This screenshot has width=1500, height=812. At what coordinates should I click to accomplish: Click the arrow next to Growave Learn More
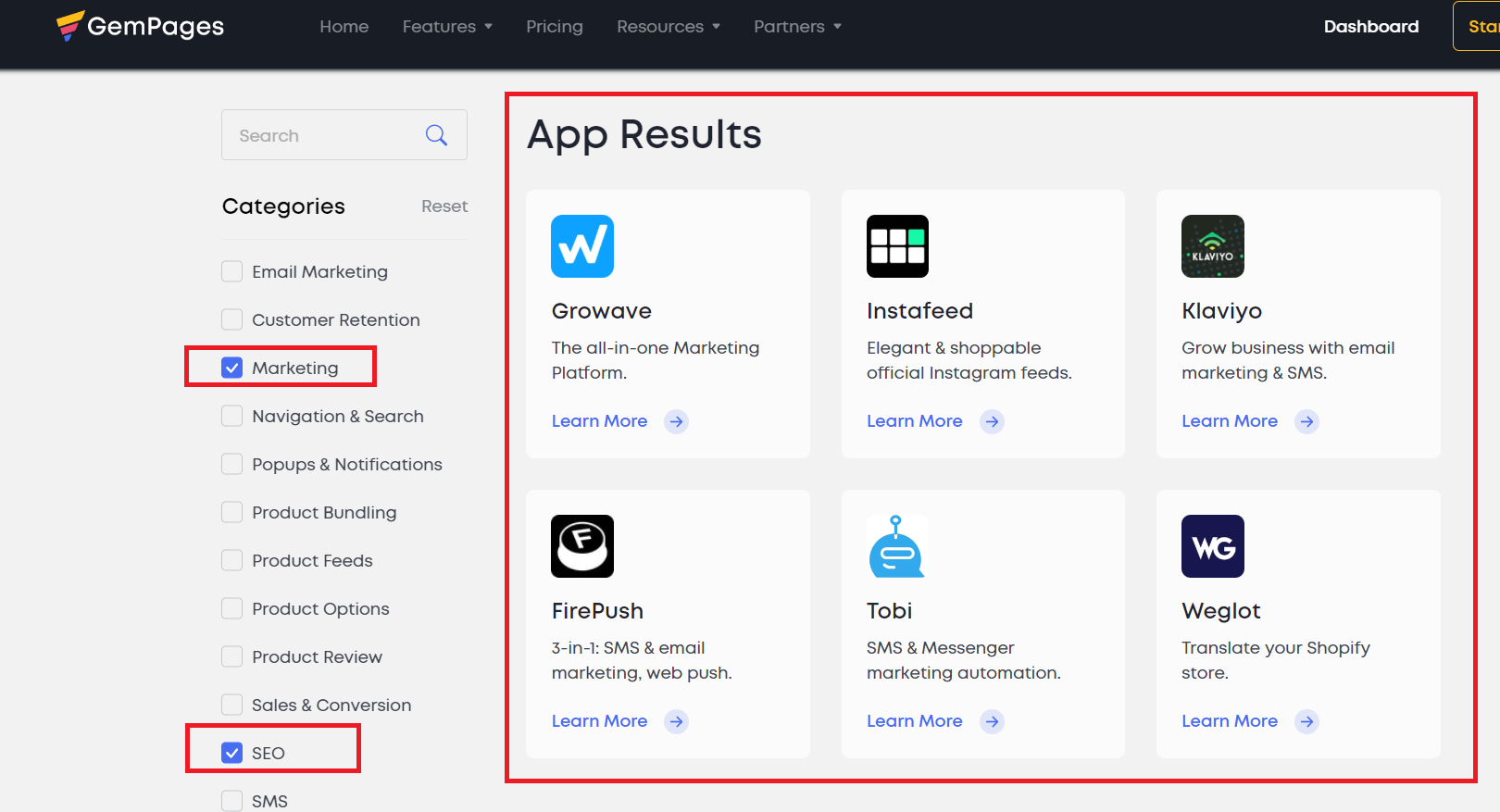pyautogui.click(x=677, y=421)
